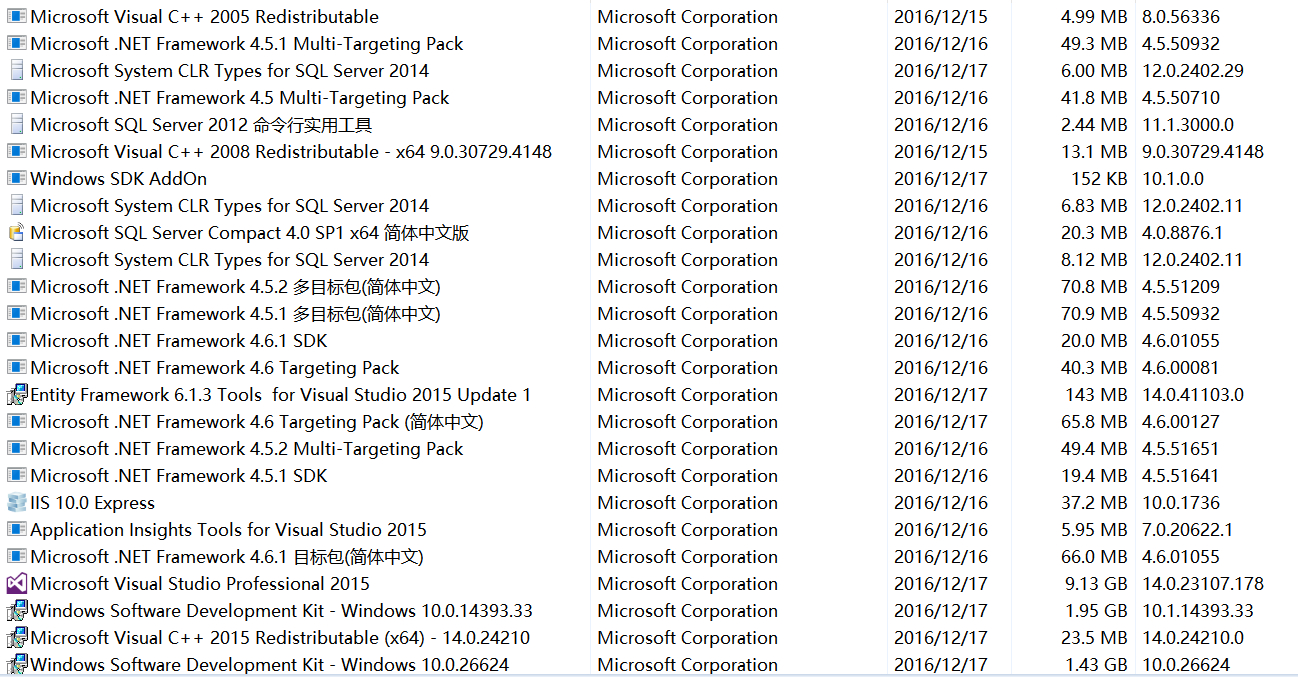Select the Microsoft .NET Framework 4.6.1 SDK name
1298x677 pixels.
[179, 341]
